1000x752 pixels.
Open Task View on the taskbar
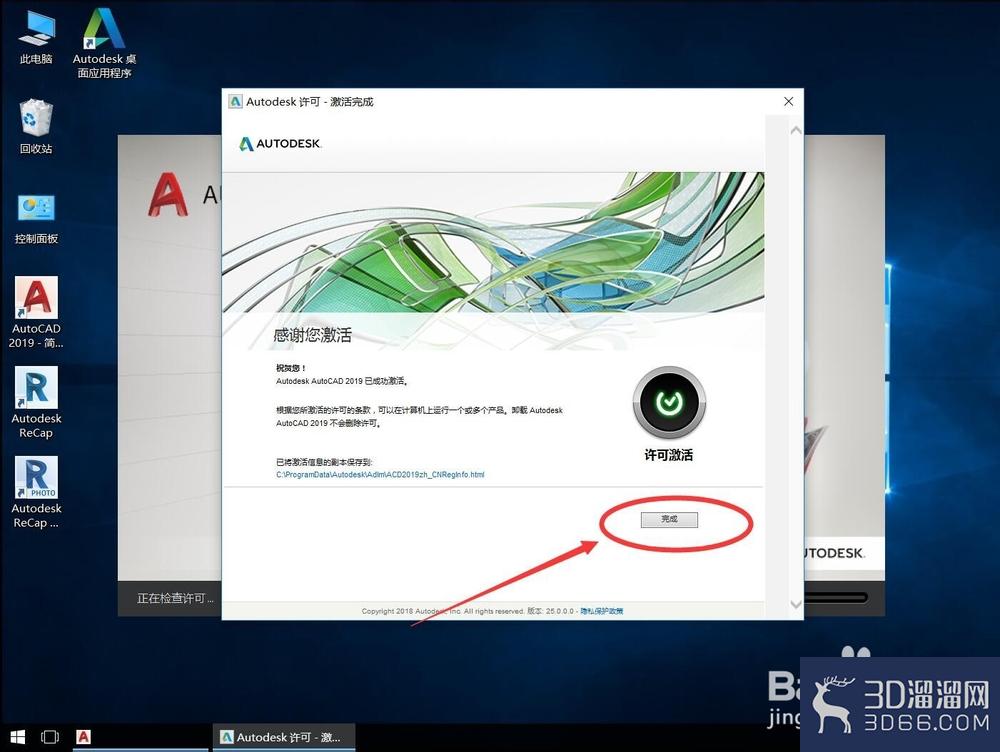[50, 737]
